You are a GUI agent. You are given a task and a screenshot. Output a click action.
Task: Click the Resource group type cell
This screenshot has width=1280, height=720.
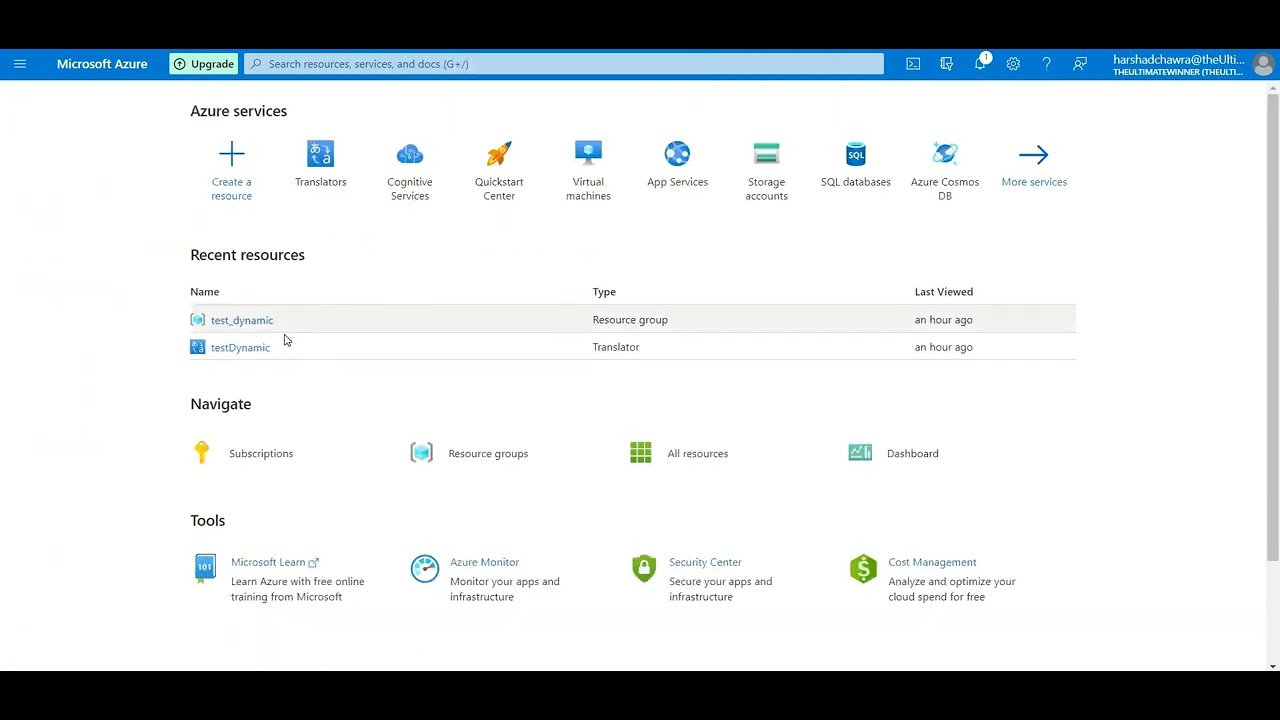(630, 320)
